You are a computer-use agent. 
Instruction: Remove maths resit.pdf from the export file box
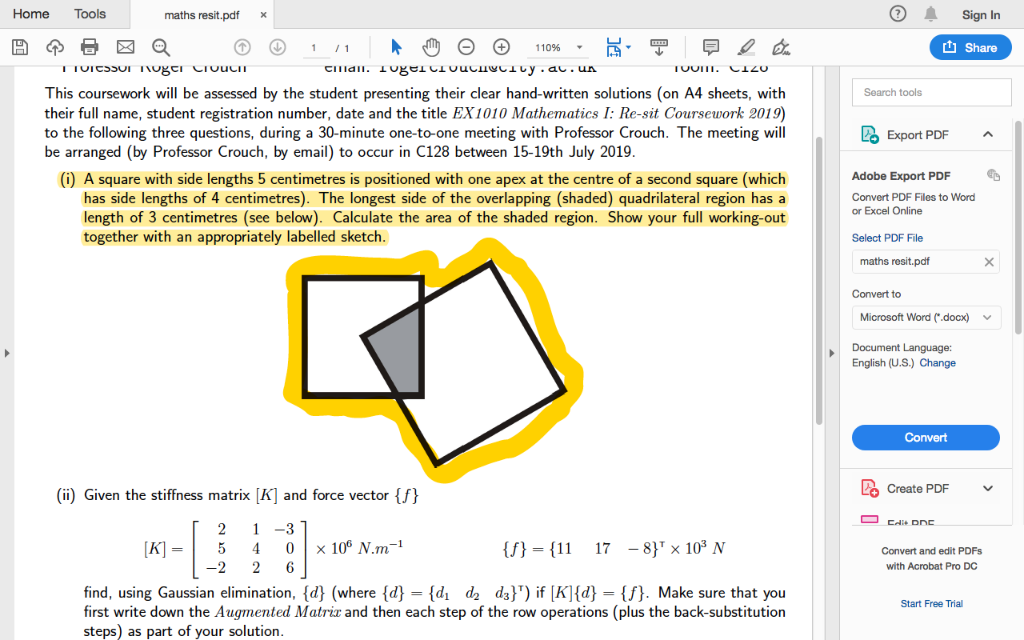(x=989, y=262)
